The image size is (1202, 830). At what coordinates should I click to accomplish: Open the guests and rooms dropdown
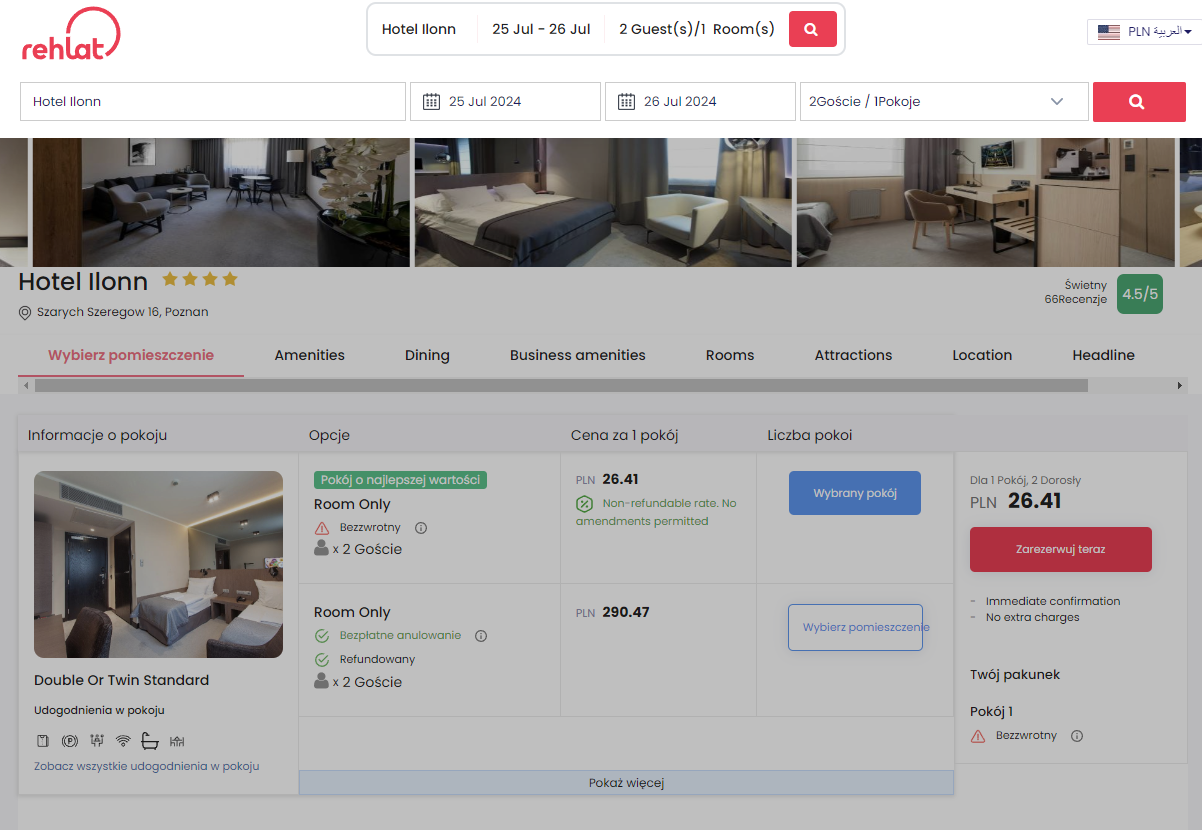point(944,102)
